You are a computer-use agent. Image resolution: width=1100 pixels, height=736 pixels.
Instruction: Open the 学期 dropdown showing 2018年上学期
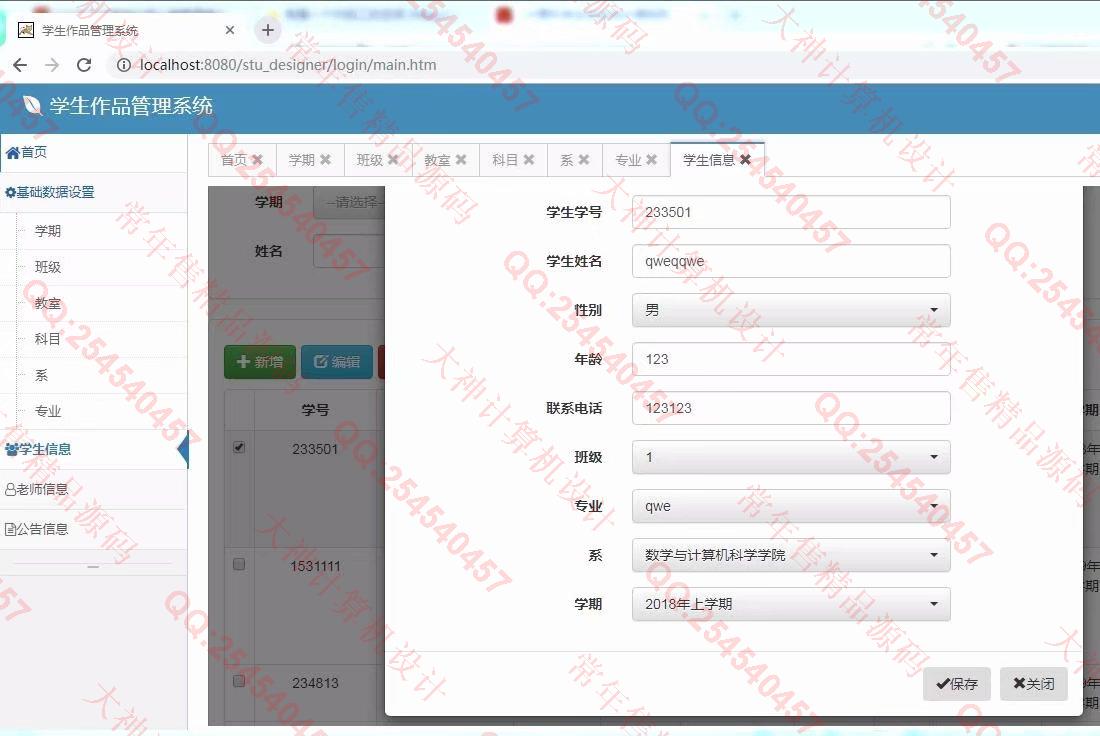tap(791, 604)
